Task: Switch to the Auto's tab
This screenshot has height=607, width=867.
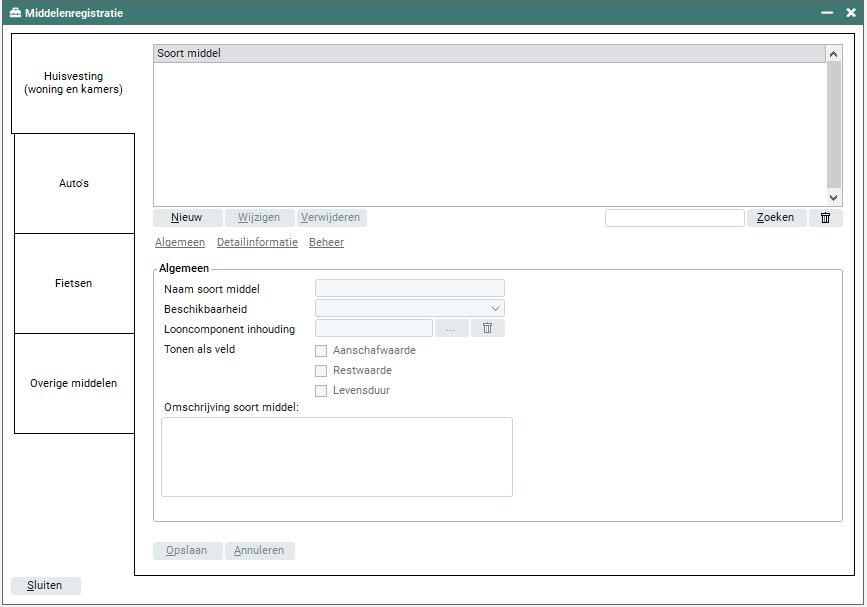Action: point(74,184)
